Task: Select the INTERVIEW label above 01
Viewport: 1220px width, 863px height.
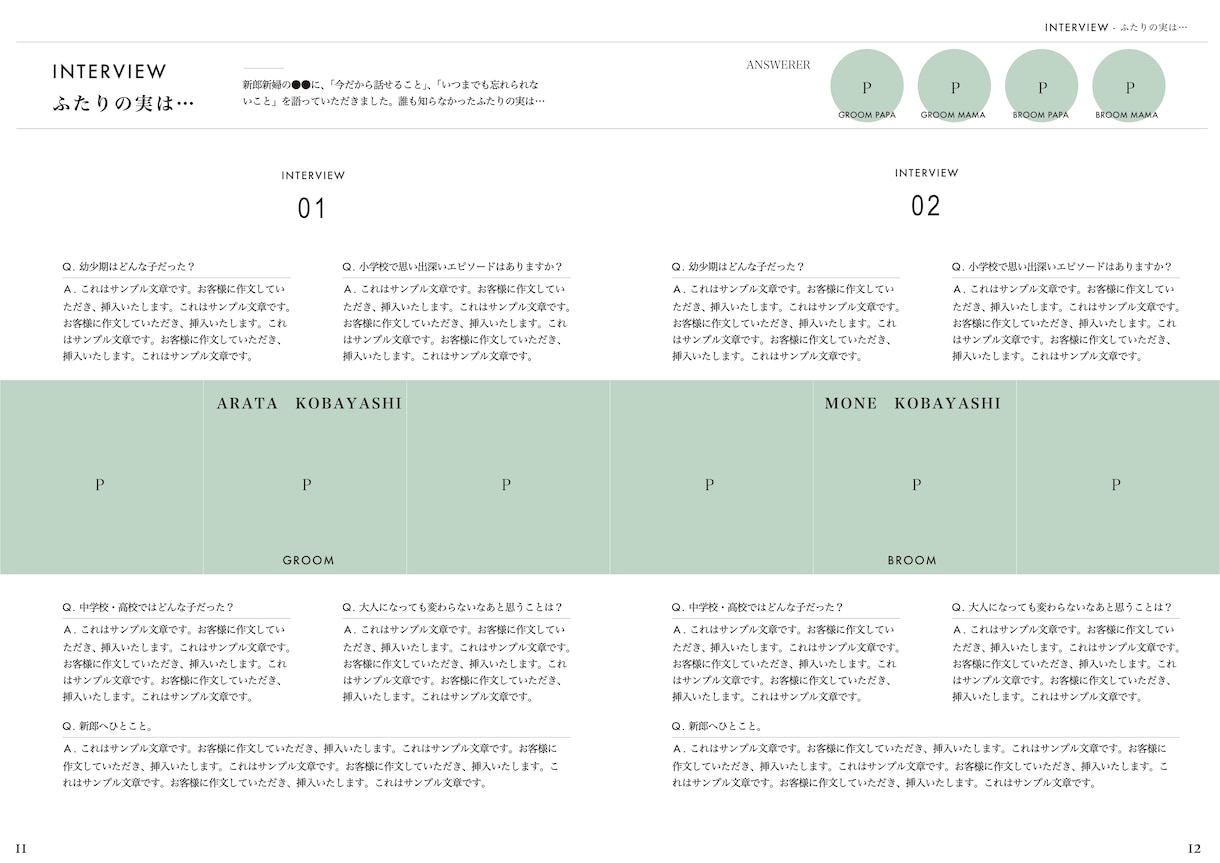Action: 313,176
